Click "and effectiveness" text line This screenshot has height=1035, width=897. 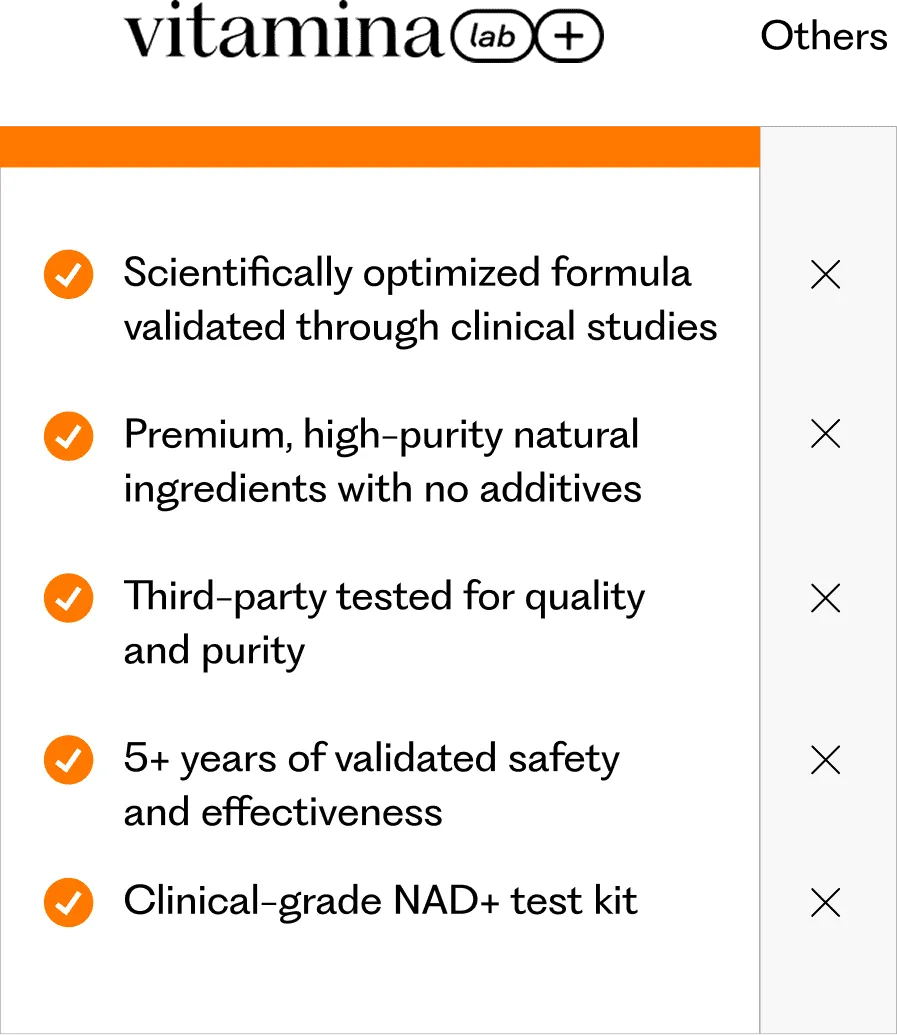(283, 812)
